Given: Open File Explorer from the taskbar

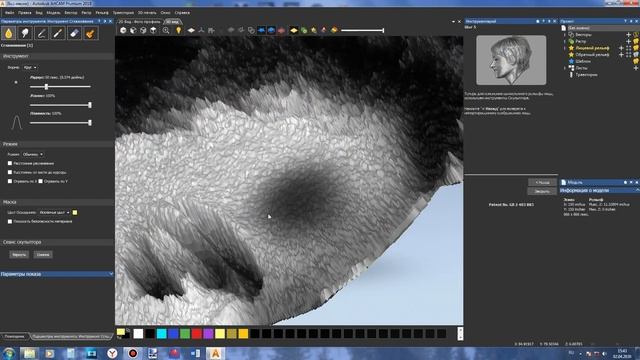Looking at the screenshot, I should click(29, 353).
